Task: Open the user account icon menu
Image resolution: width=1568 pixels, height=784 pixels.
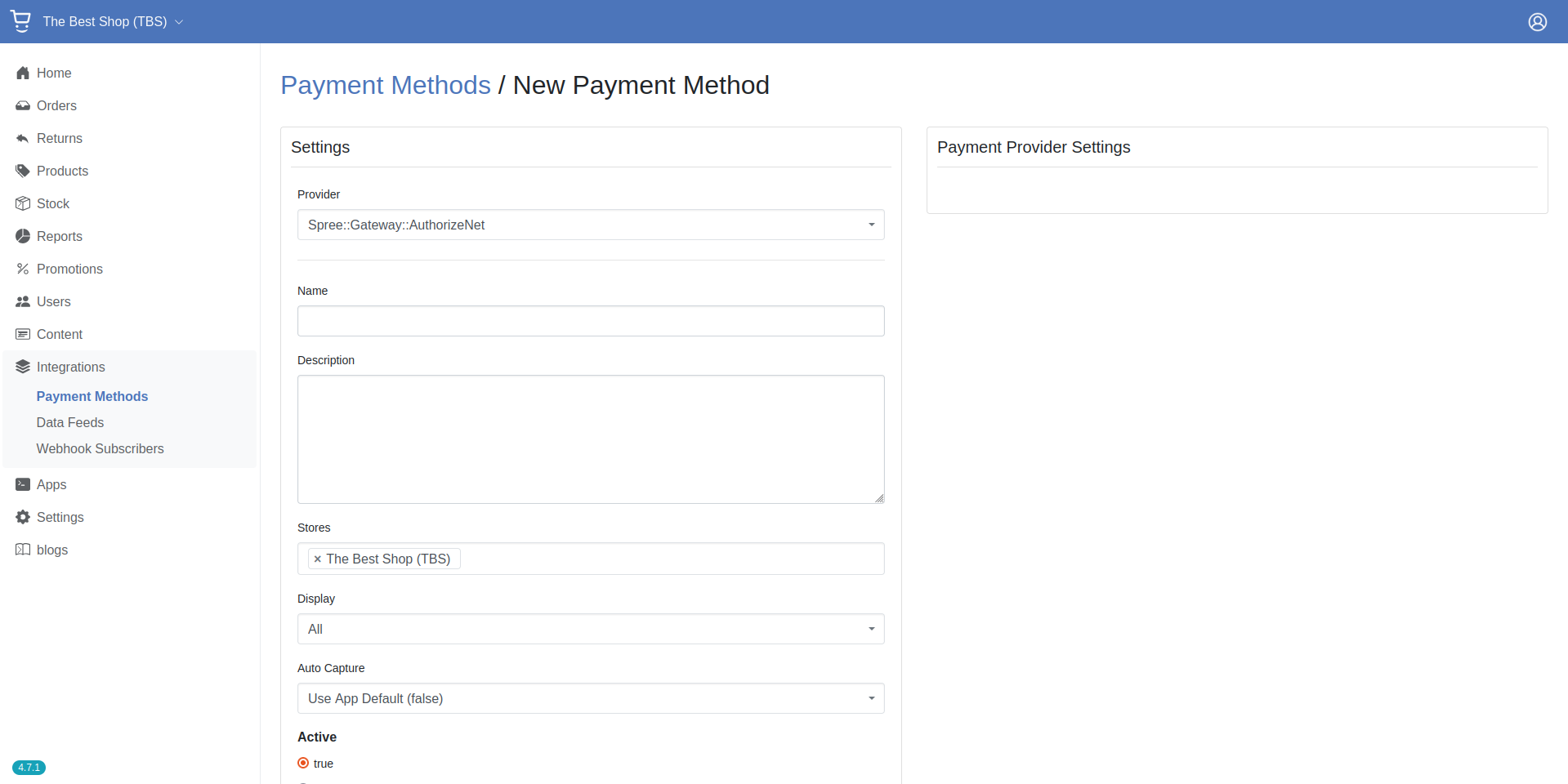Action: [1537, 22]
